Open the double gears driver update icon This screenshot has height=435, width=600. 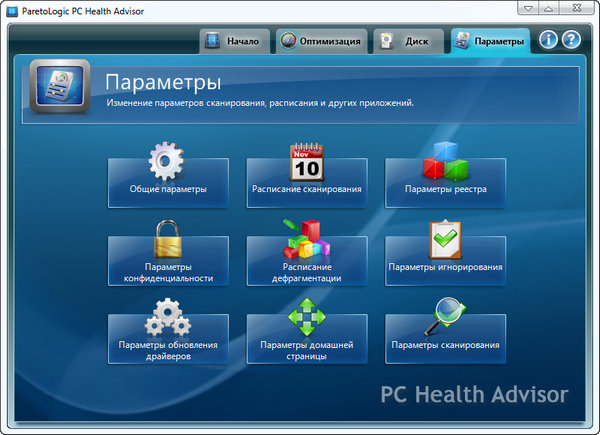[167, 318]
